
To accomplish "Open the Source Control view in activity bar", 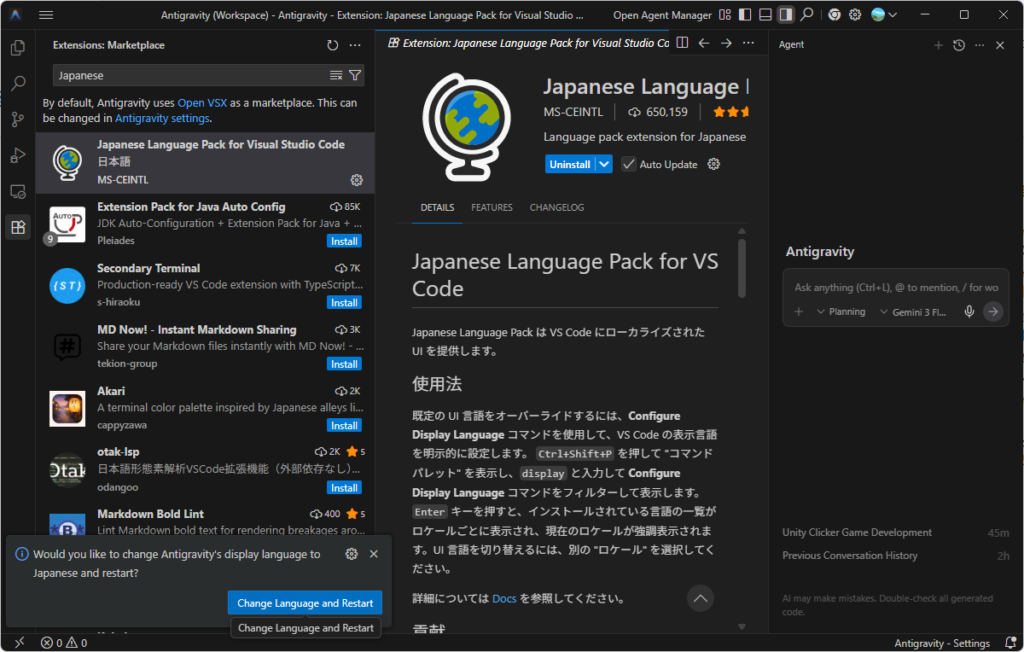I will click(17, 119).
